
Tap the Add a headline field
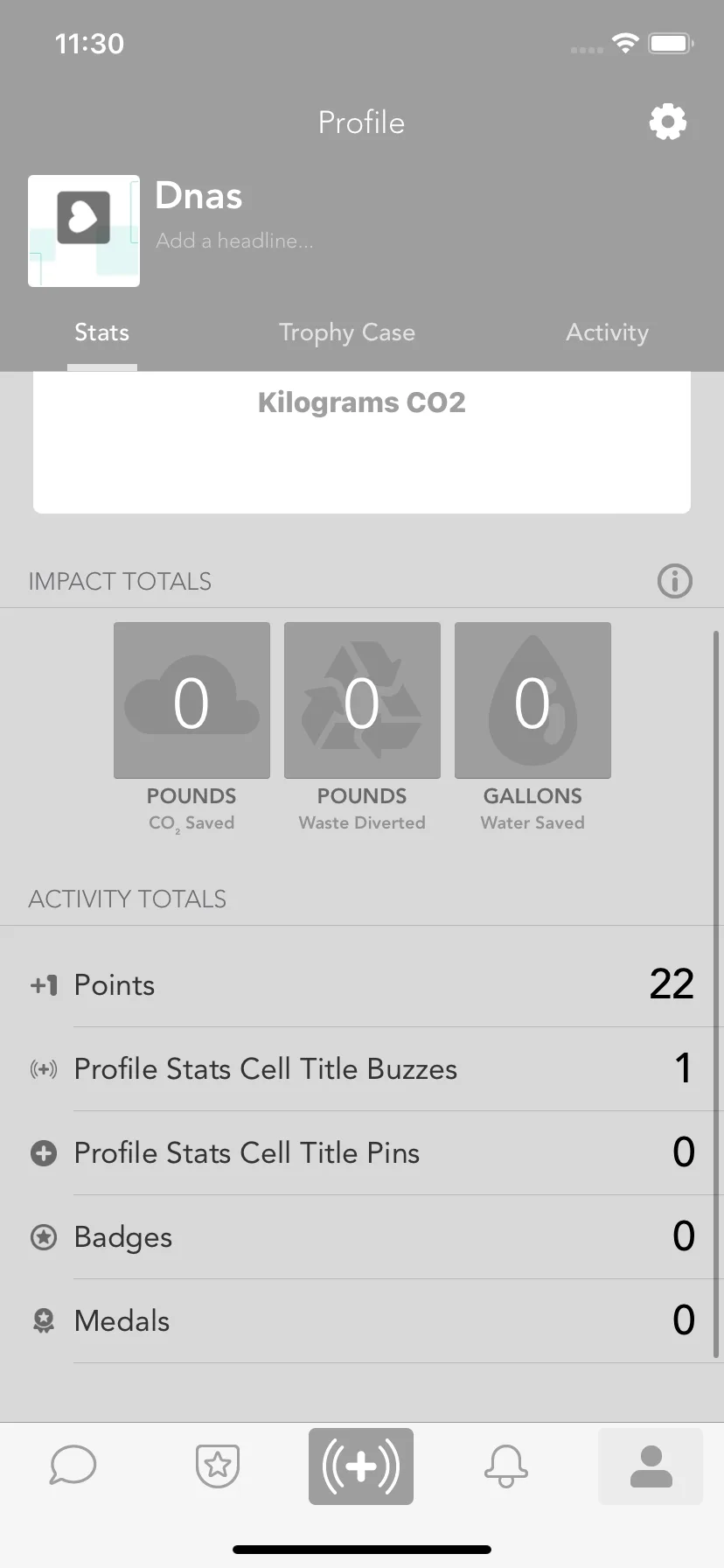[234, 241]
